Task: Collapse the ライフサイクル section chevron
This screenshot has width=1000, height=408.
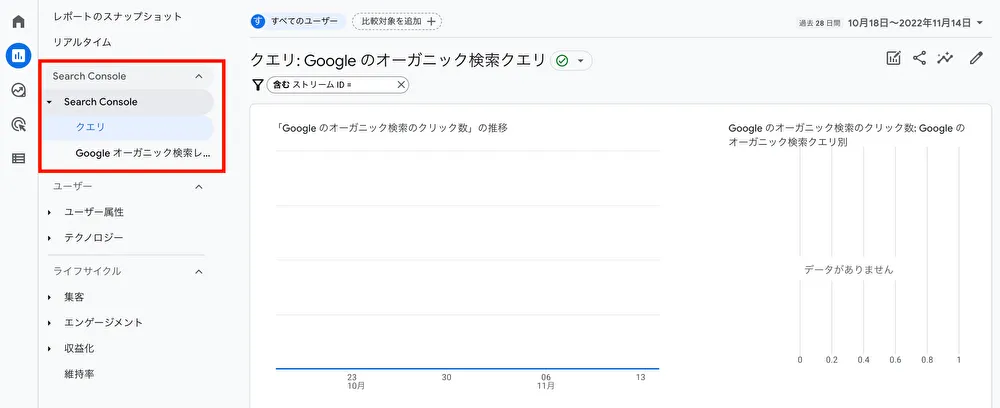Action: (198, 272)
